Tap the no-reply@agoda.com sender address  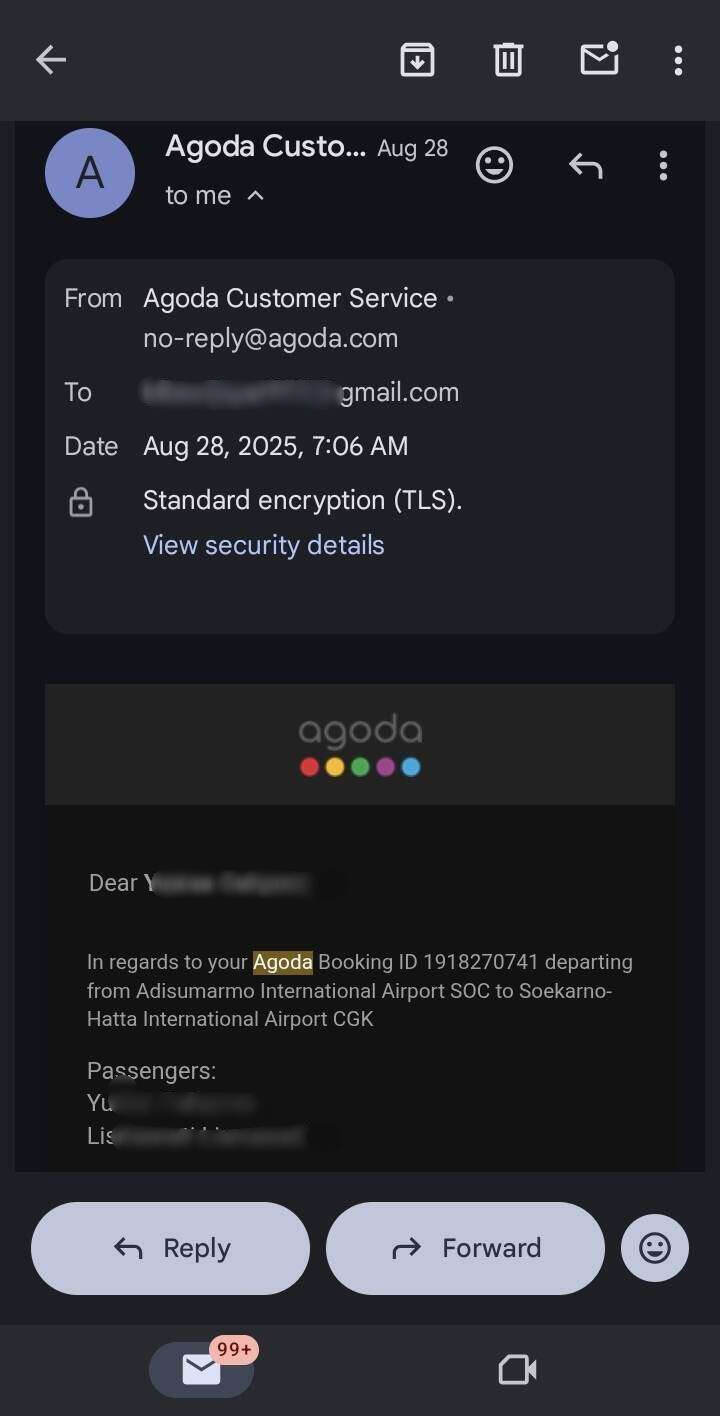(x=271, y=339)
